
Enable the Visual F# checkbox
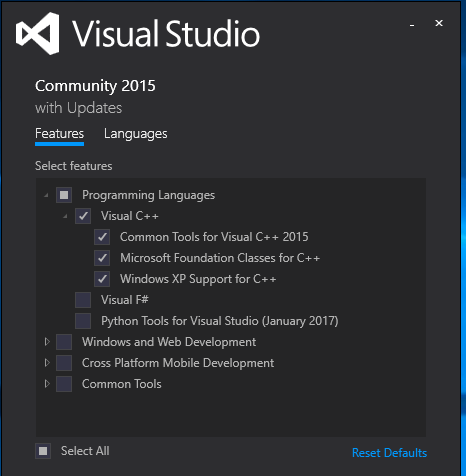tap(83, 300)
